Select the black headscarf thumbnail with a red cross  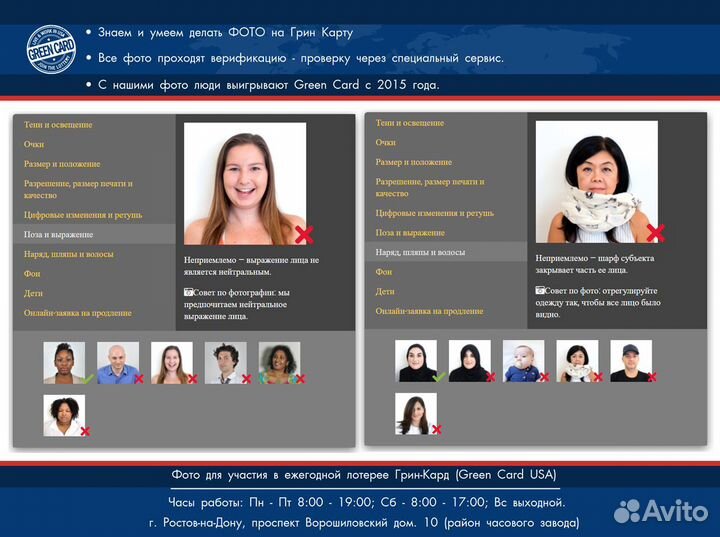point(470,361)
